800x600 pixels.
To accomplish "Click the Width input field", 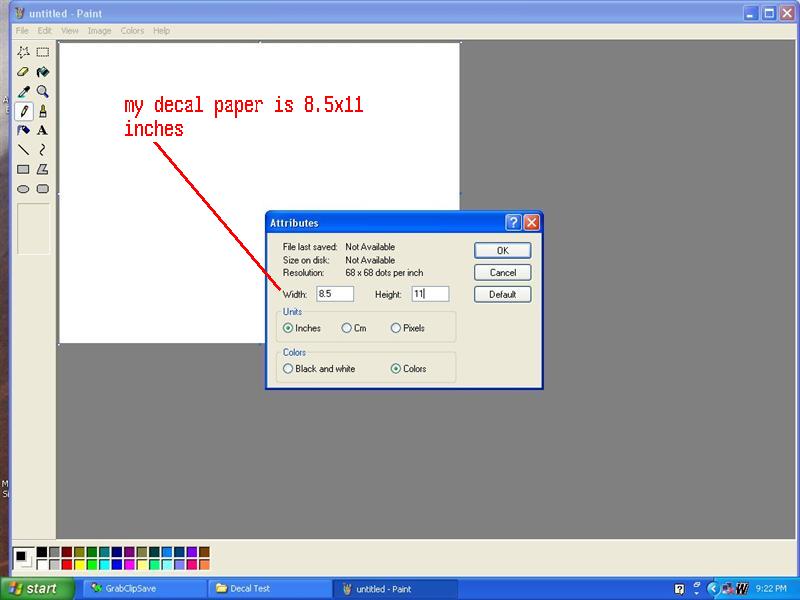I will coord(335,294).
